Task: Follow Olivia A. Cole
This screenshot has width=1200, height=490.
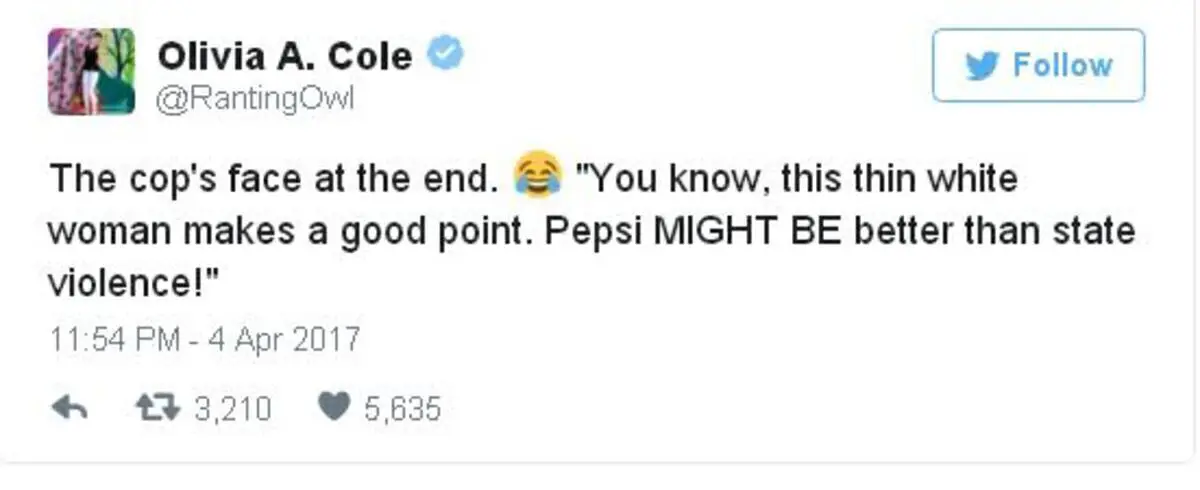Action: [1038, 66]
